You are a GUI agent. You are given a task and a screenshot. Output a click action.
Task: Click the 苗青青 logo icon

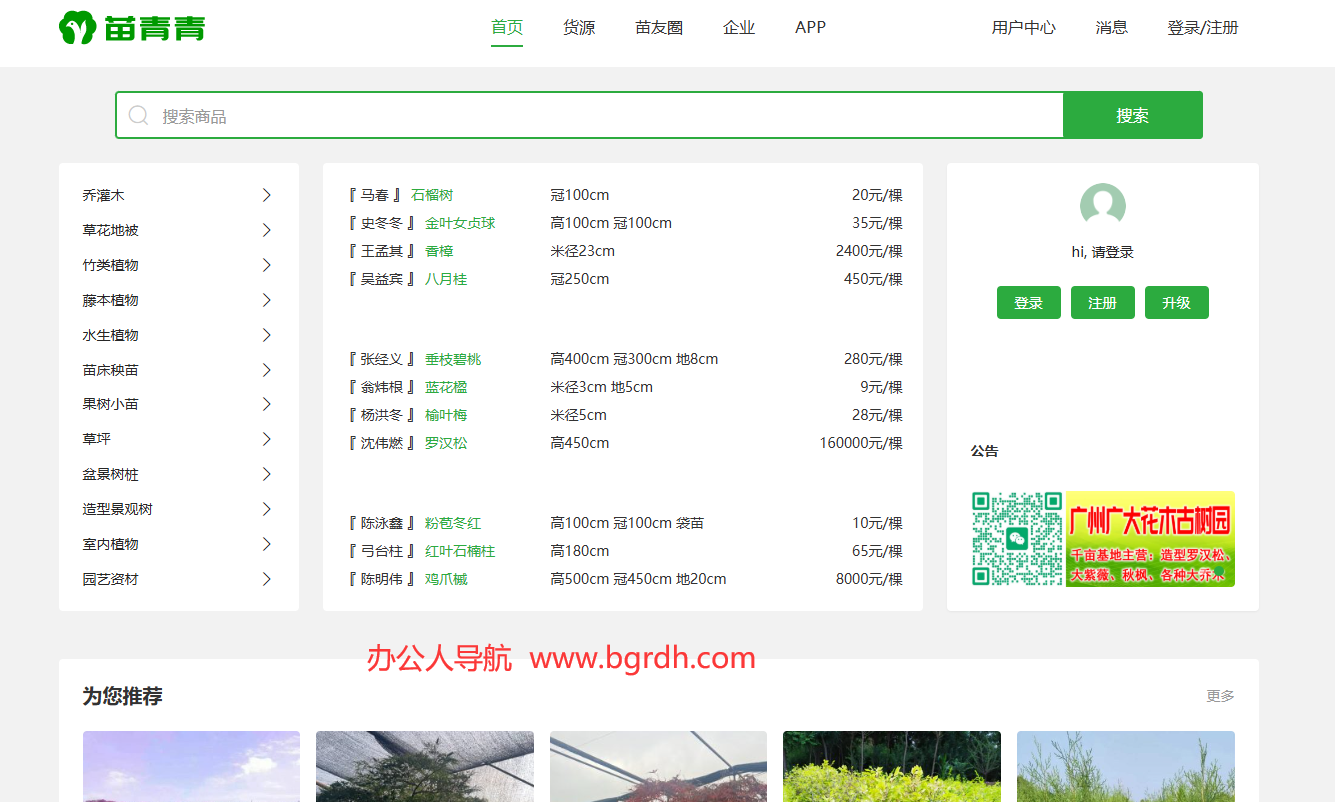click(78, 28)
